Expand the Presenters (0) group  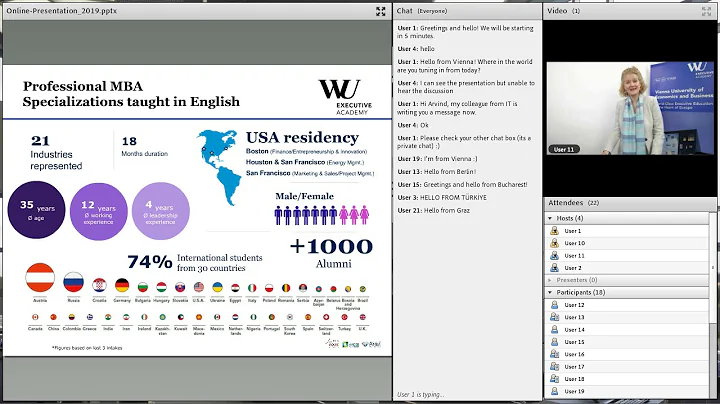click(x=550, y=280)
